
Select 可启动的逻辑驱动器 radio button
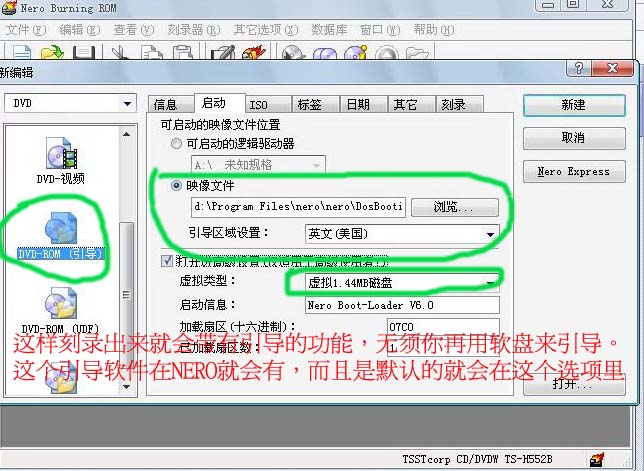[176, 144]
